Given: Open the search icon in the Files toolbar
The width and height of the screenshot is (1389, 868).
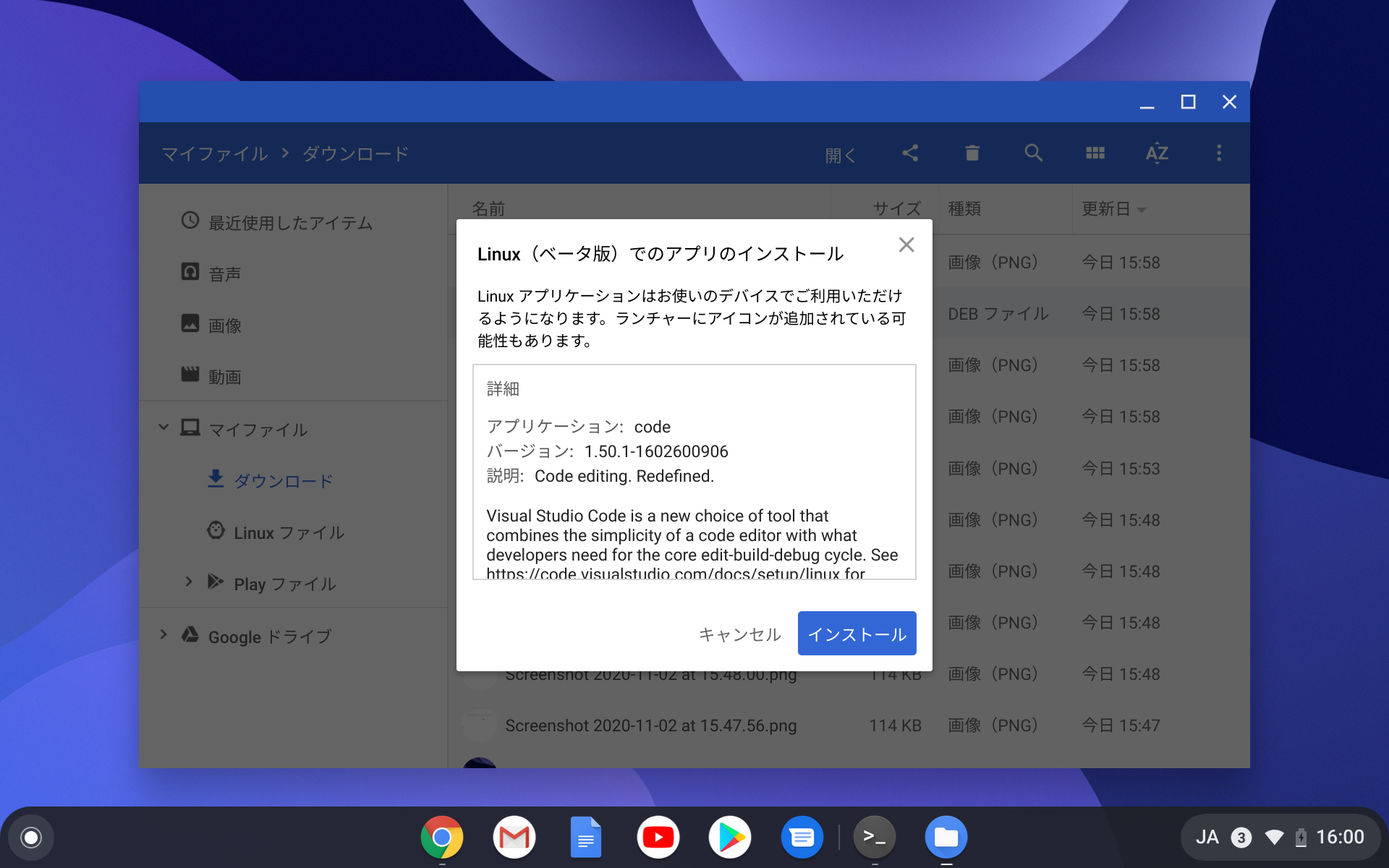Looking at the screenshot, I should [x=1033, y=153].
